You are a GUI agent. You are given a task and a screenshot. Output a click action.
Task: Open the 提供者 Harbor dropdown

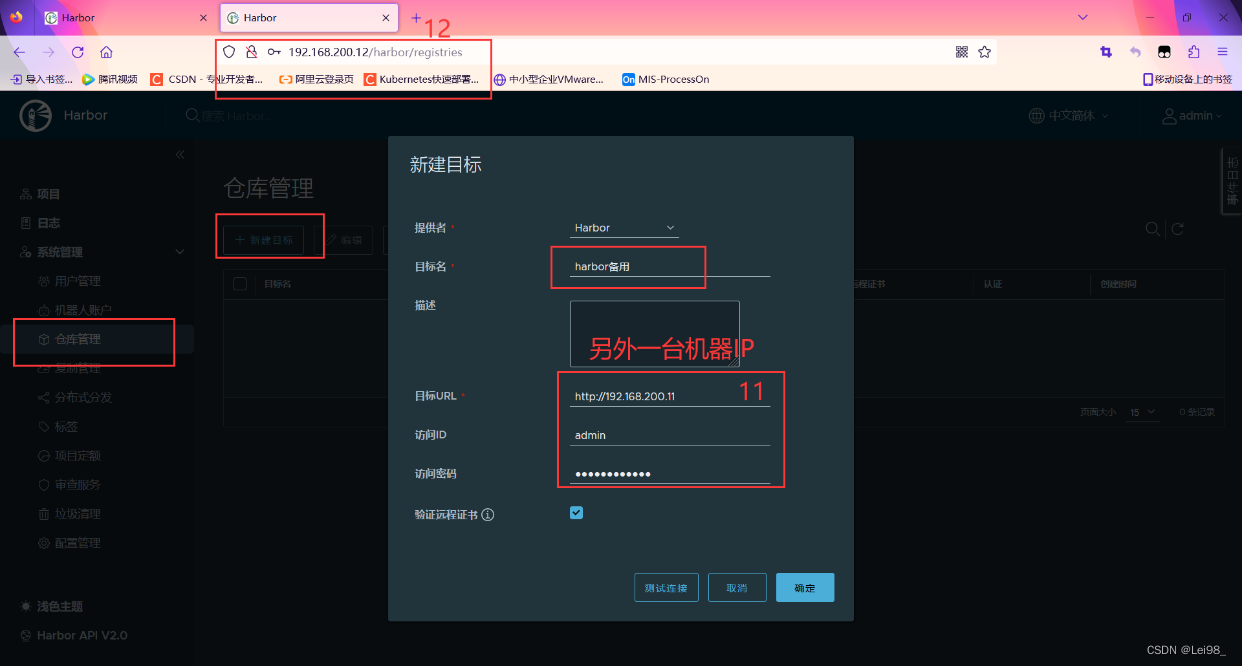(x=624, y=227)
